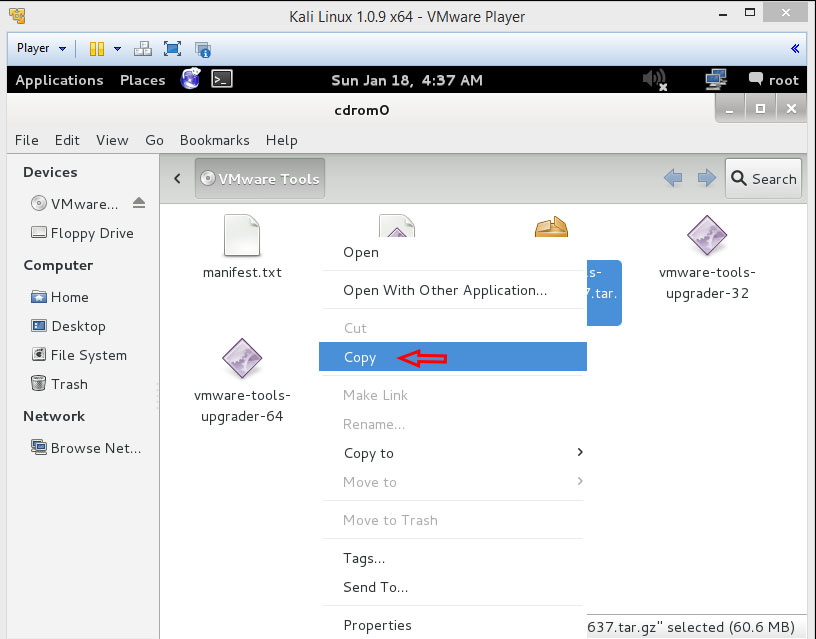Eject the VMware Tools disc
The width and height of the screenshot is (816, 639).
pyautogui.click(x=139, y=202)
